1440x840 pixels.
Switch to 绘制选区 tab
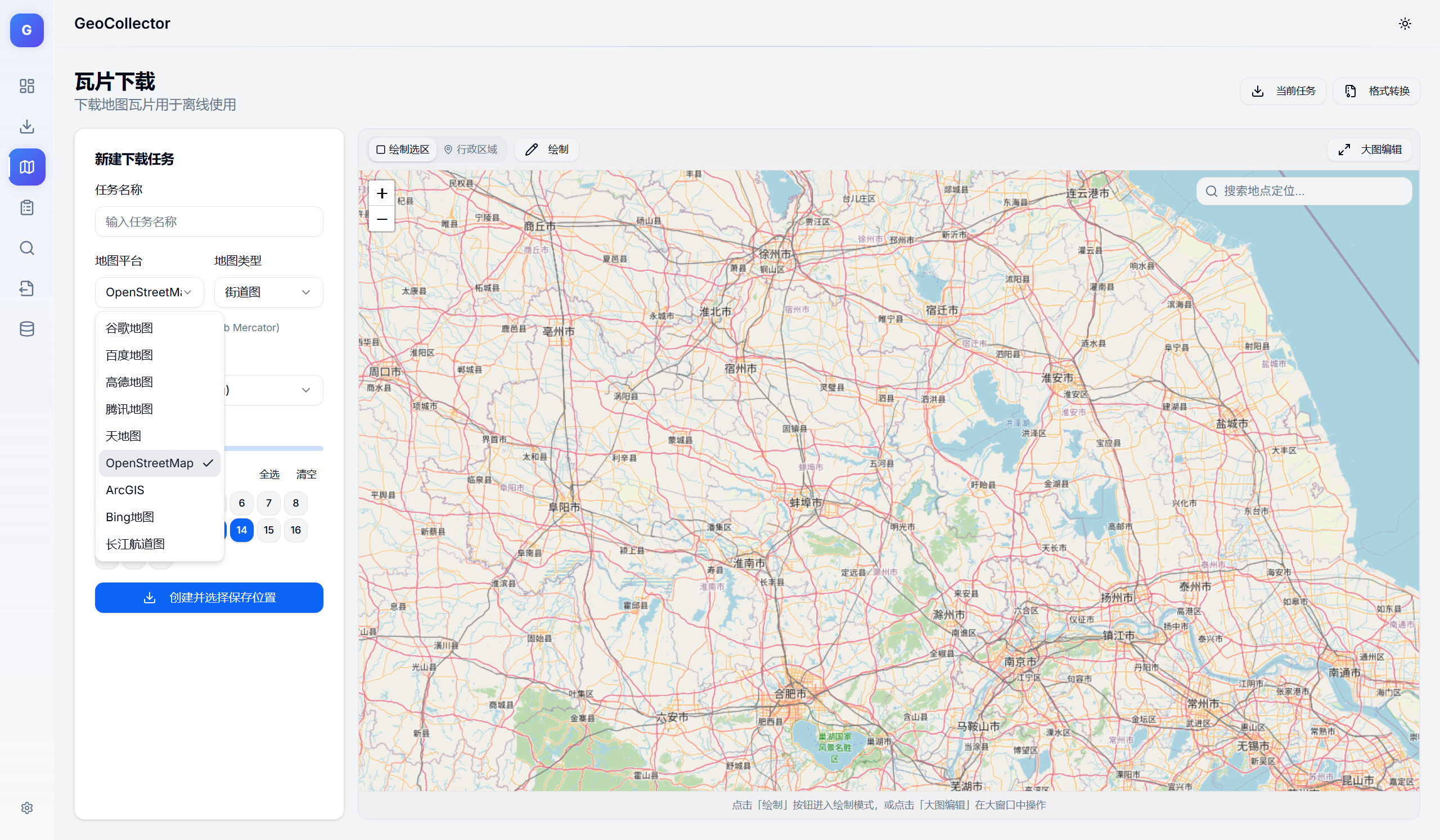402,149
